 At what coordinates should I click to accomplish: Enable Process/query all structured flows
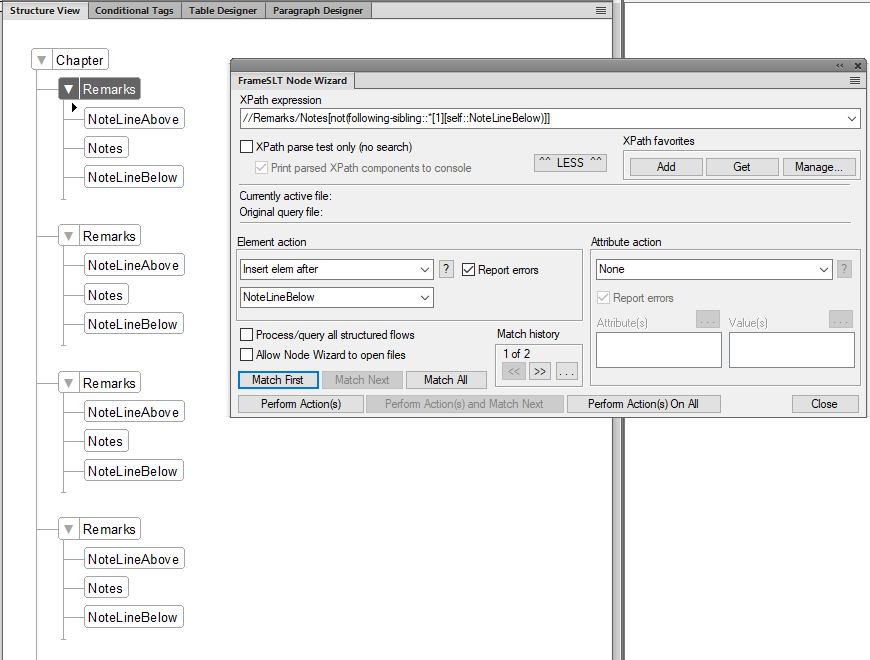[245, 335]
